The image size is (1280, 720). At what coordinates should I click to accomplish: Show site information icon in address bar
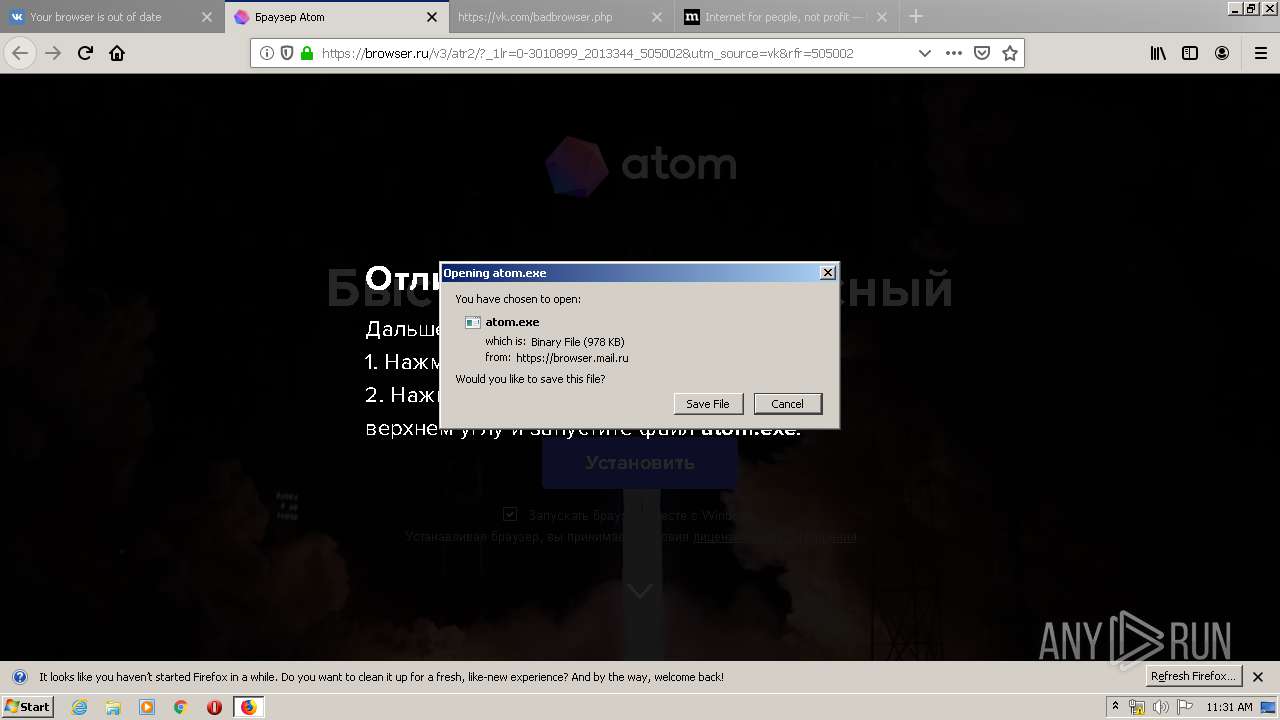click(x=267, y=53)
